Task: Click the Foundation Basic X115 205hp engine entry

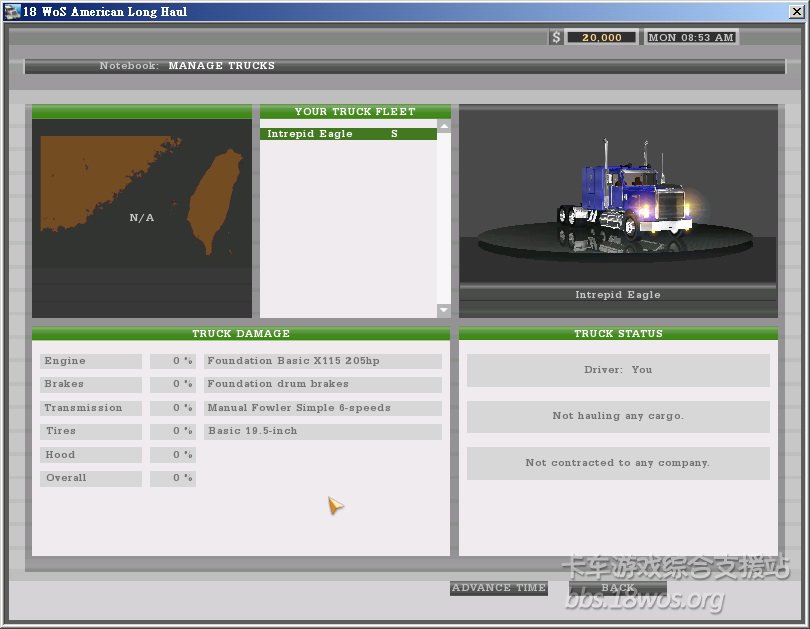Action: 322,361
